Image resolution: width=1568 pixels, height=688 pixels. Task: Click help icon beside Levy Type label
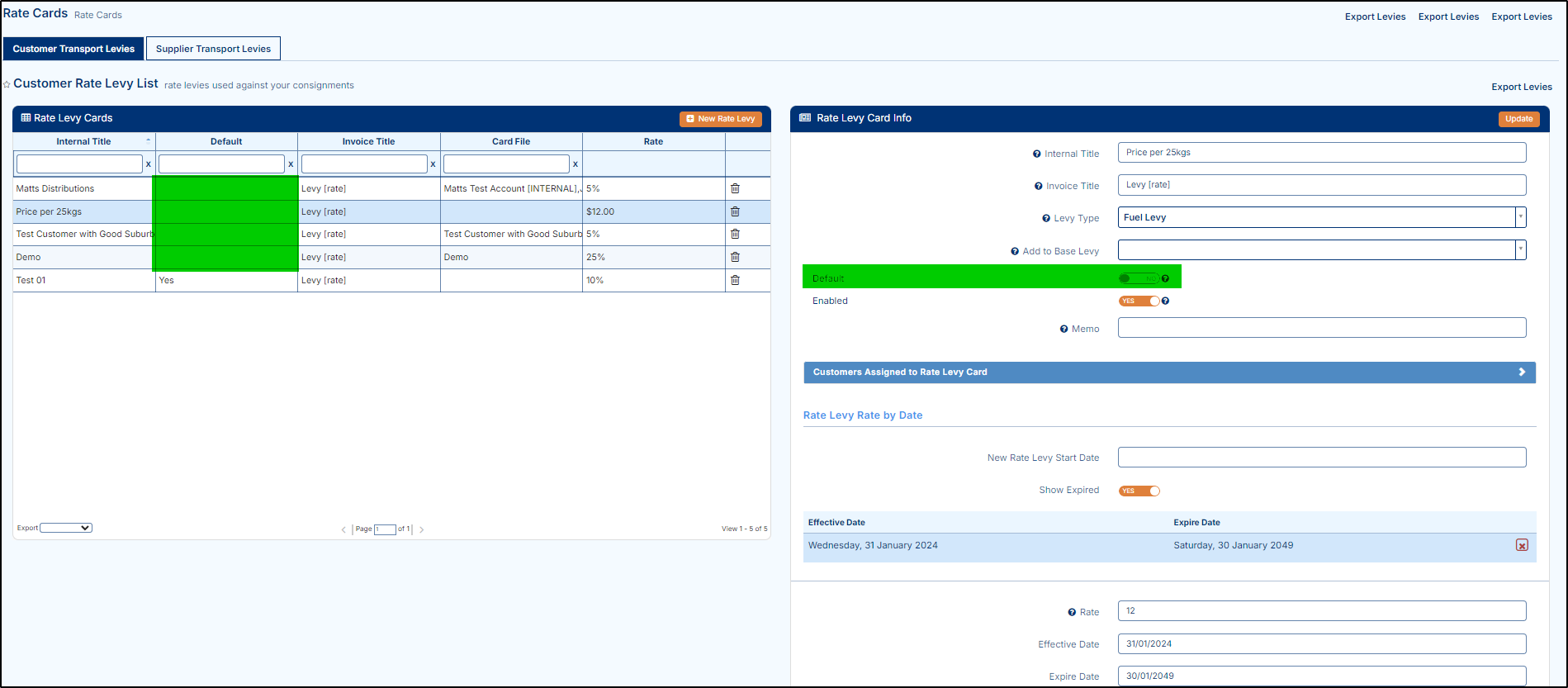(1046, 219)
